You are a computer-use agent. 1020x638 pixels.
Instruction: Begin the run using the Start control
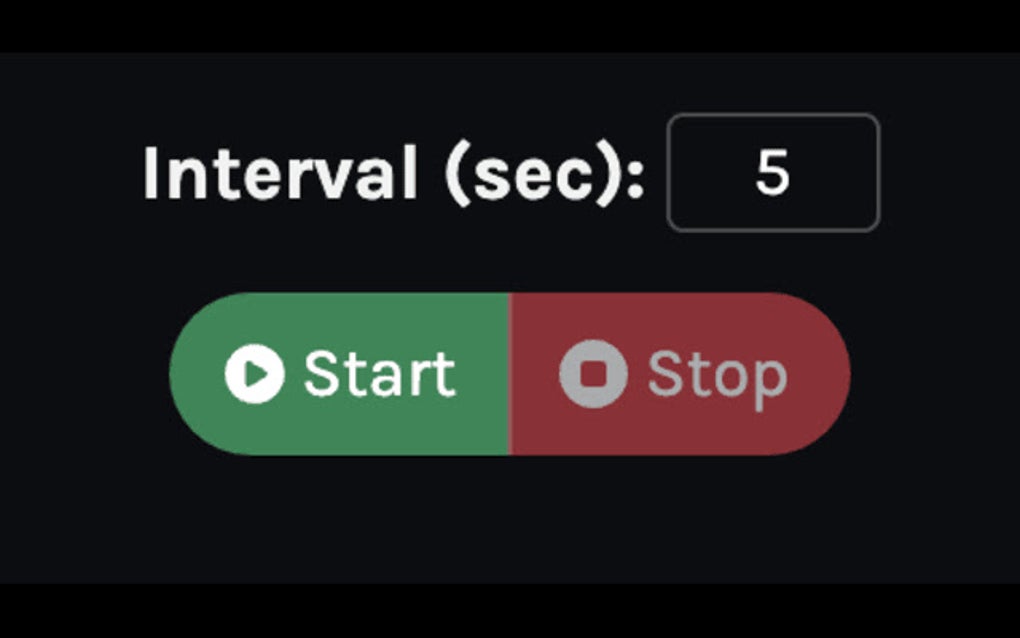(339, 374)
